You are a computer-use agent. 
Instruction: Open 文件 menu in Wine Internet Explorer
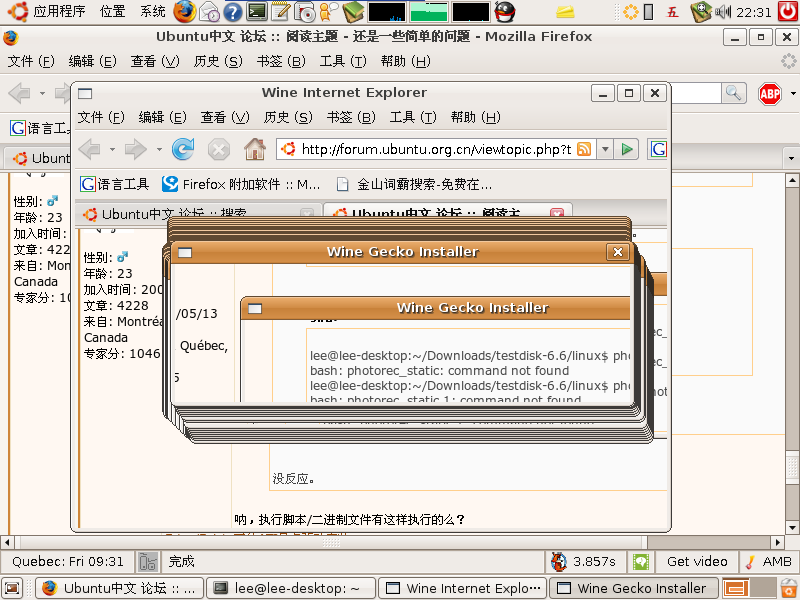pyautogui.click(x=101, y=117)
